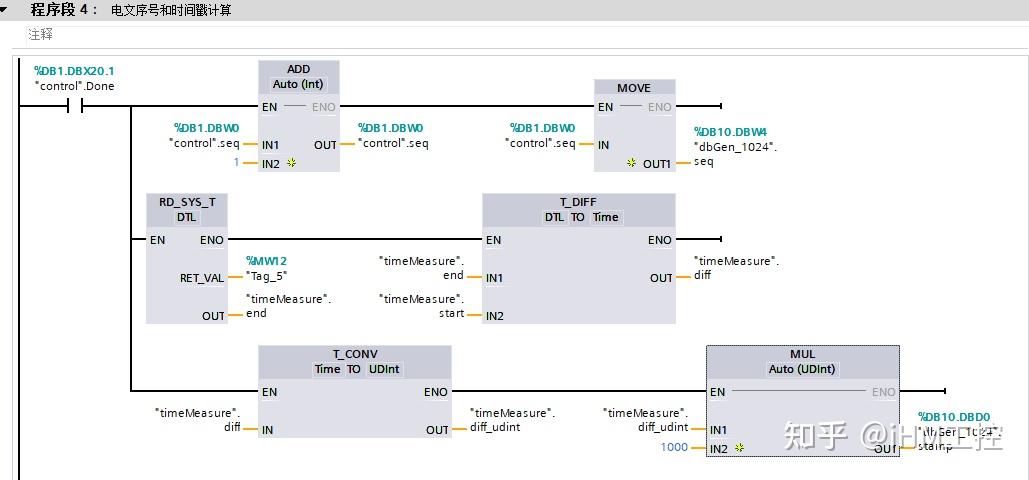
Task: Select the T_CONV instruction block title
Action: tap(354, 354)
